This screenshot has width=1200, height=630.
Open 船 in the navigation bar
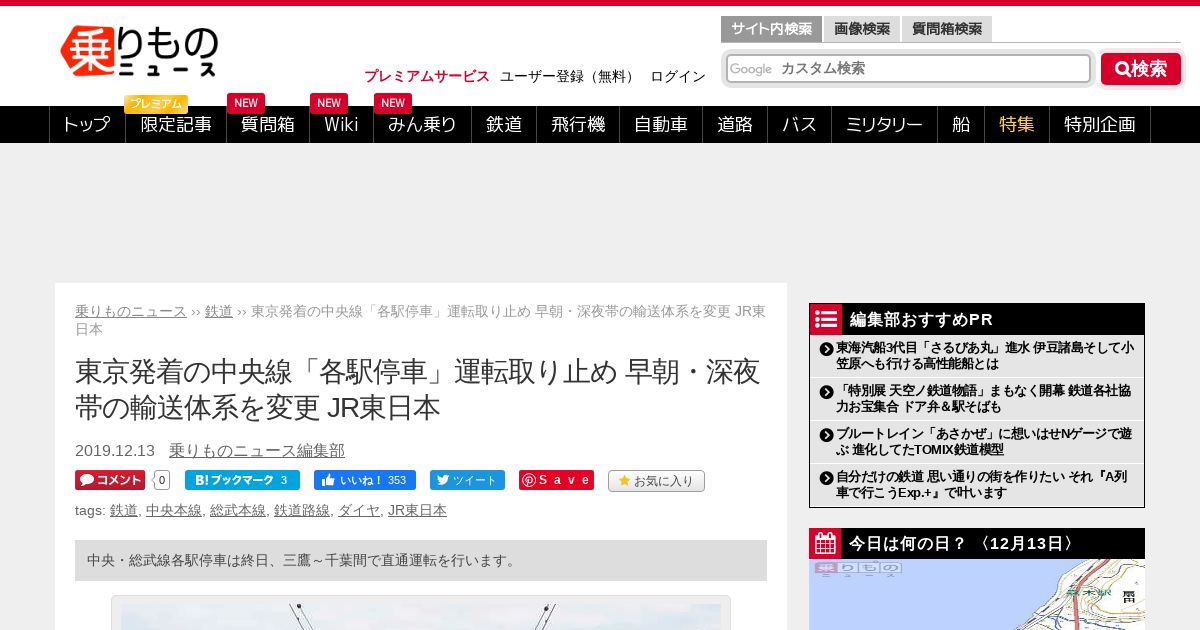click(961, 124)
